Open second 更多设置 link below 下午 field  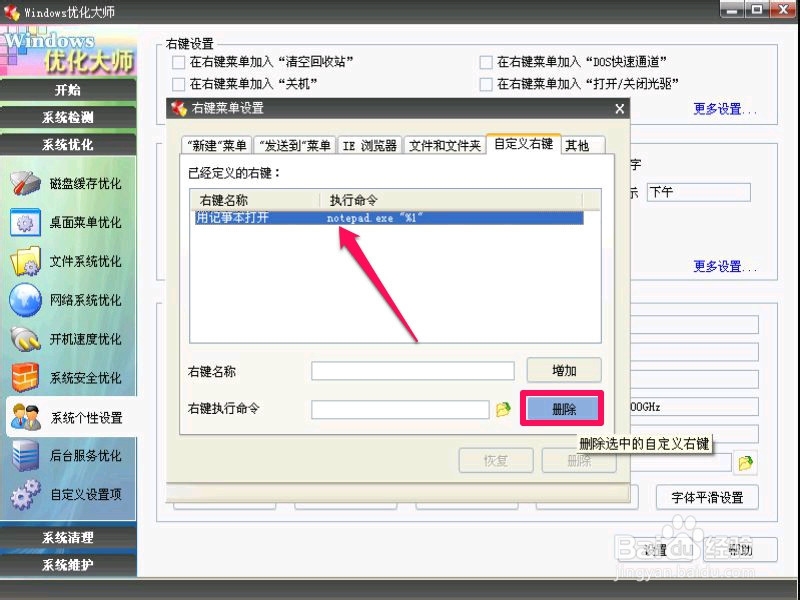click(x=724, y=266)
